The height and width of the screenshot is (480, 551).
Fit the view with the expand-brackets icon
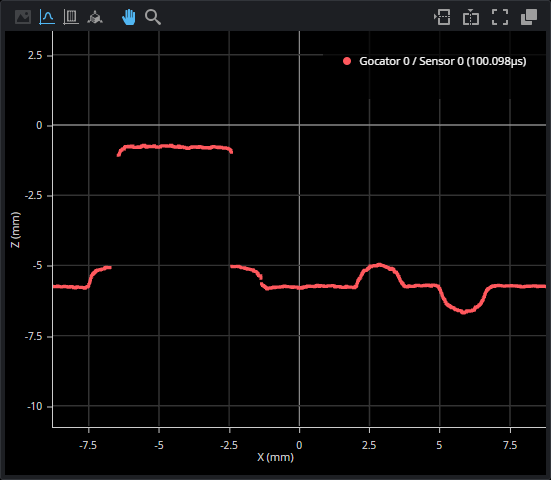(500, 17)
